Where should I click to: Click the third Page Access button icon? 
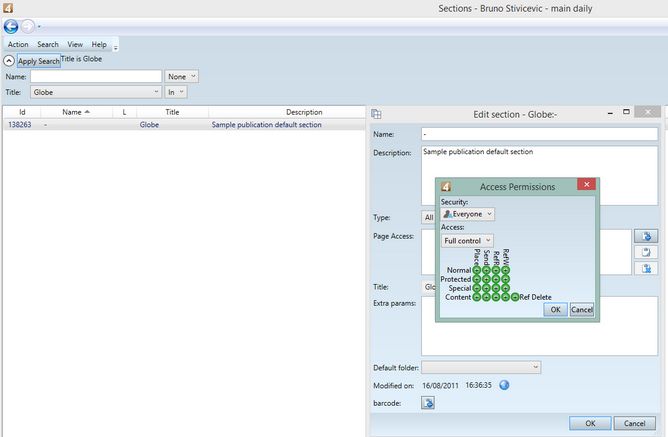pyautogui.click(x=646, y=268)
